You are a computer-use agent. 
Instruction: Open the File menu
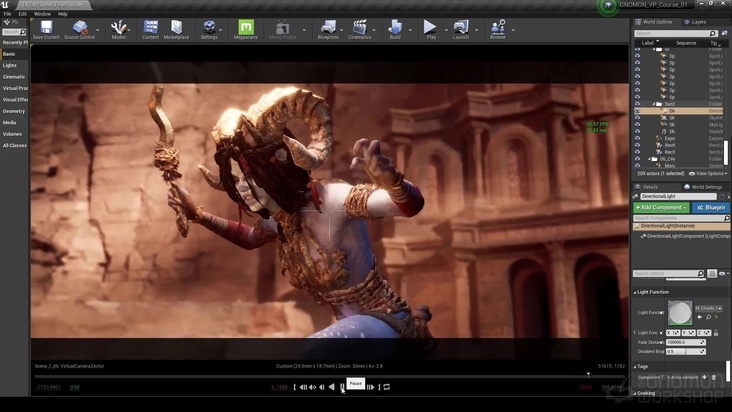7,14
